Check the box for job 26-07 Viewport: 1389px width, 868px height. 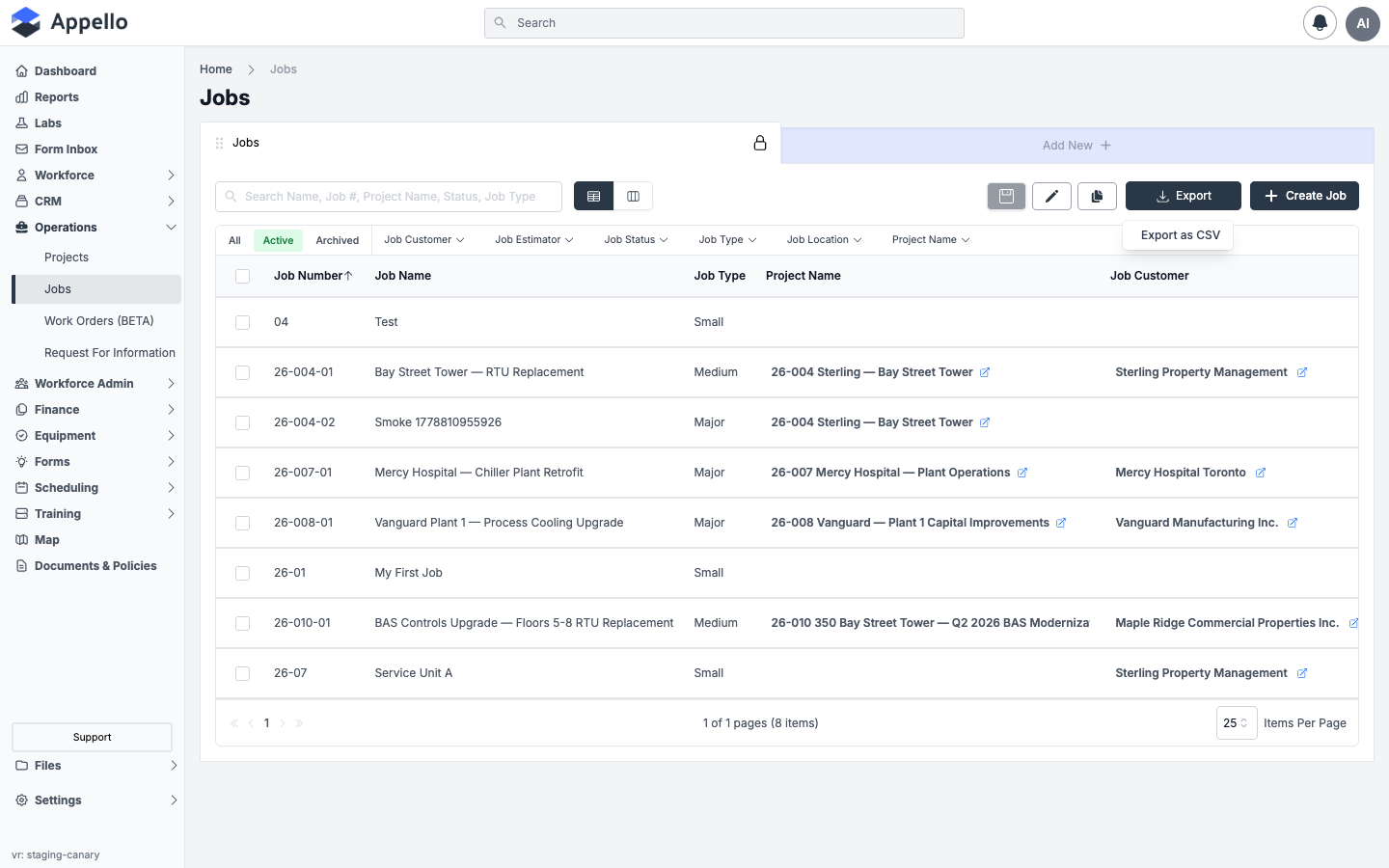[x=243, y=673]
